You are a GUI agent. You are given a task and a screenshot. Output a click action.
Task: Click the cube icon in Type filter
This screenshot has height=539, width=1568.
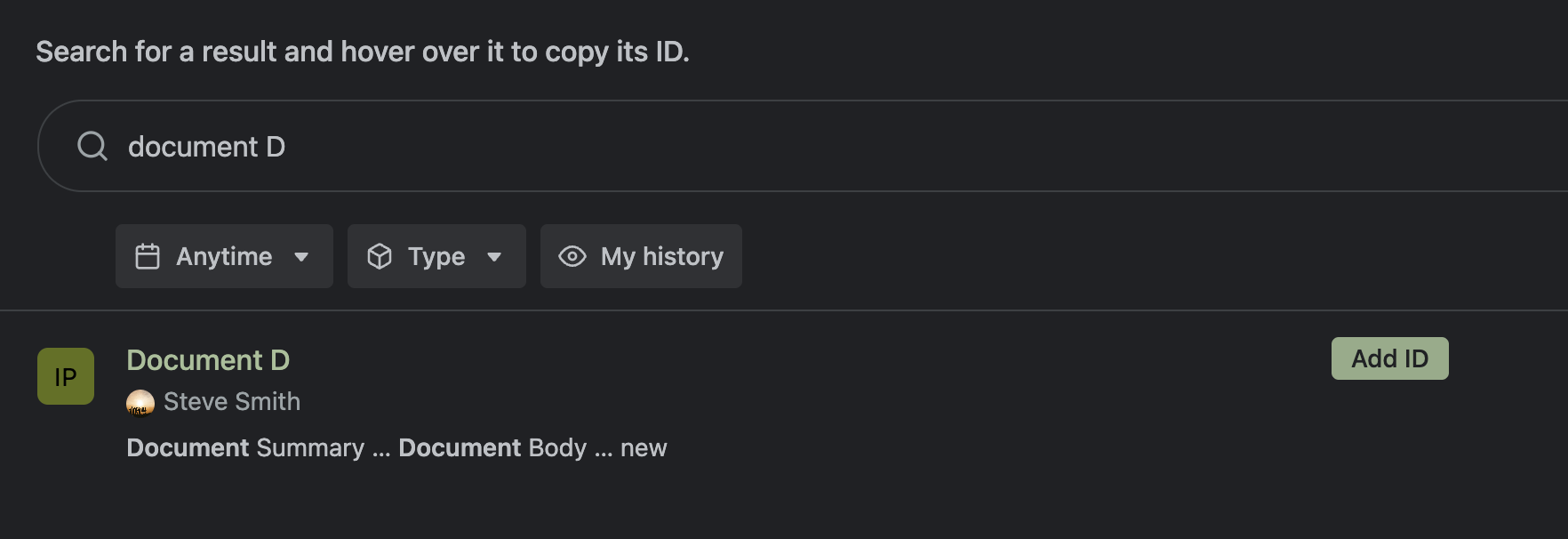click(x=380, y=256)
